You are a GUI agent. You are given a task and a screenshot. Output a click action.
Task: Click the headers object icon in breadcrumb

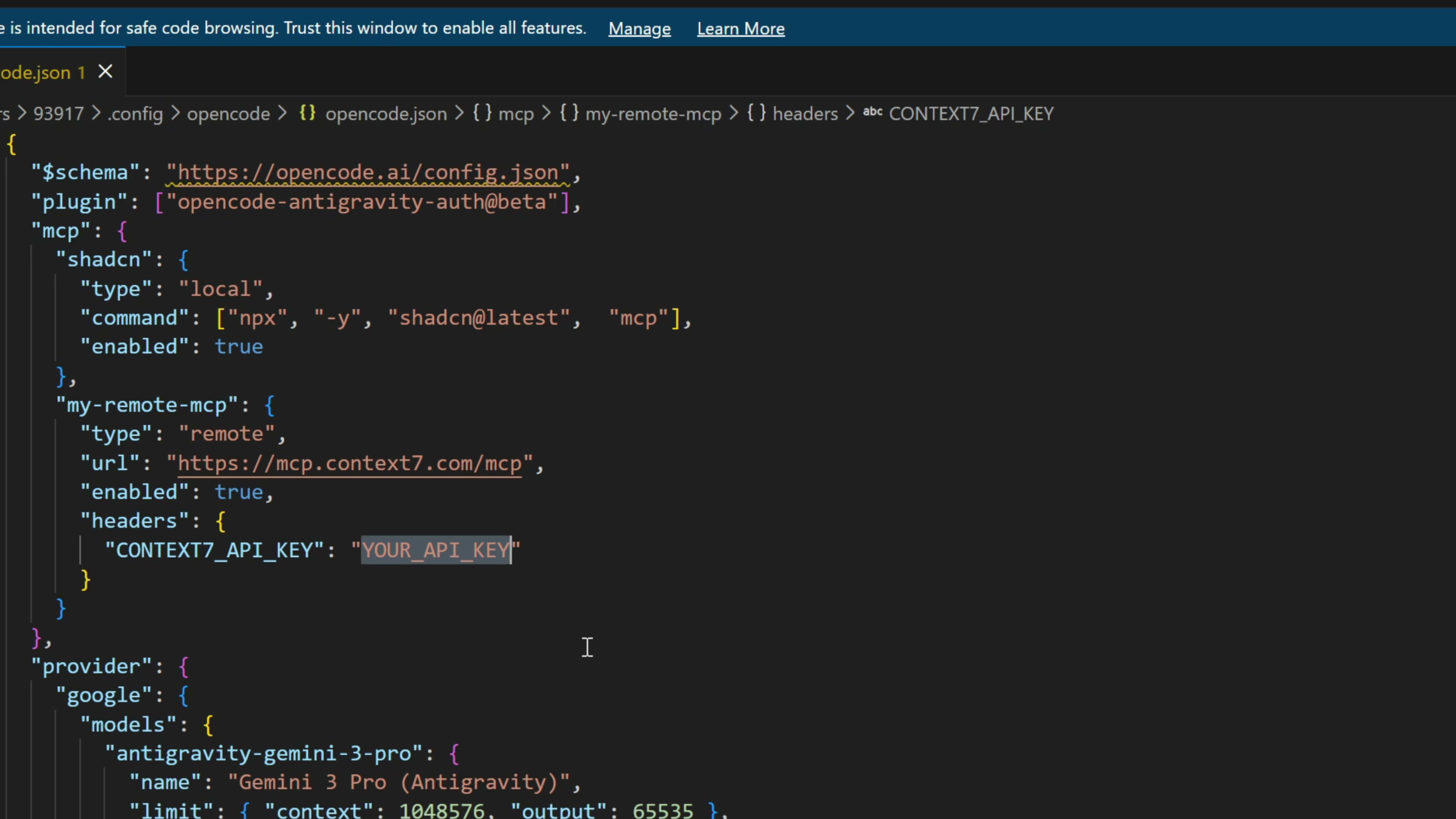coord(756,113)
